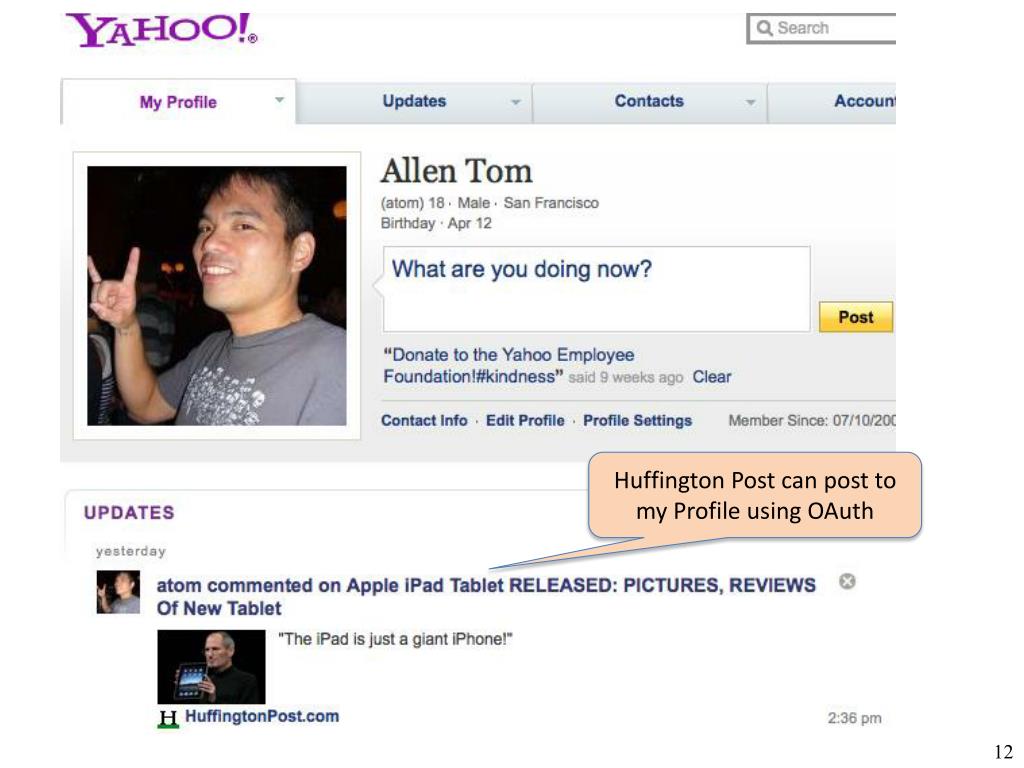Click Allen Tom's large profile photo
The height and width of the screenshot is (768, 1024).
pos(217,296)
